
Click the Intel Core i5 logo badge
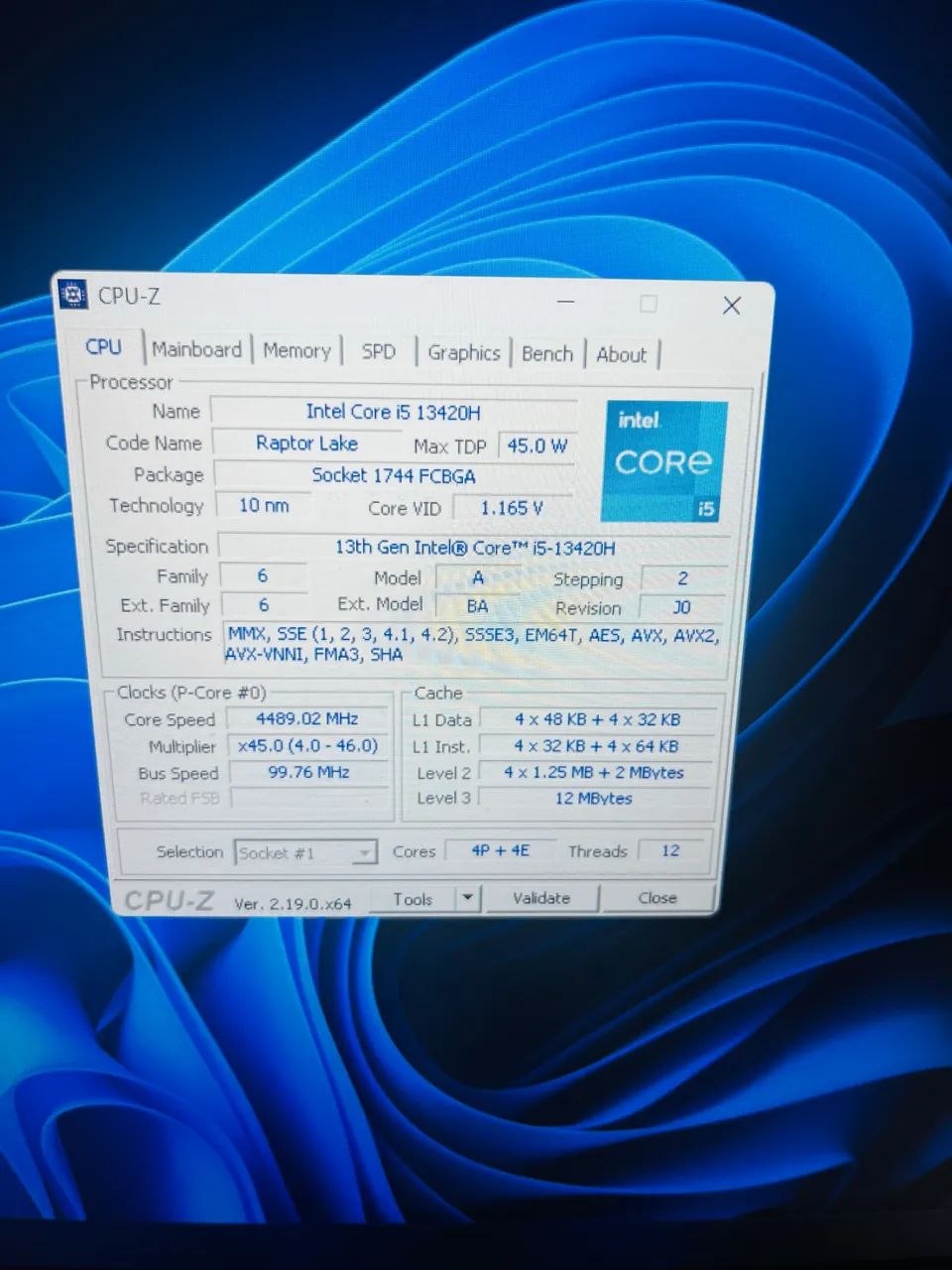pos(664,461)
